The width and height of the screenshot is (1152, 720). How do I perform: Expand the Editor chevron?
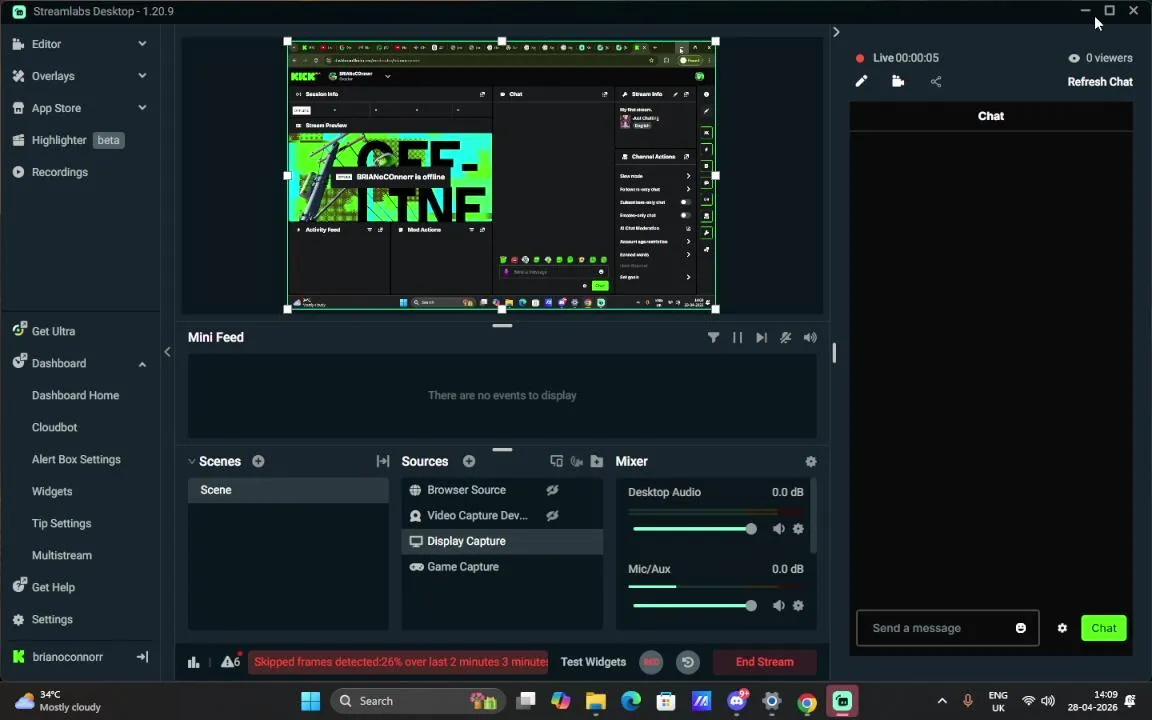(x=142, y=44)
